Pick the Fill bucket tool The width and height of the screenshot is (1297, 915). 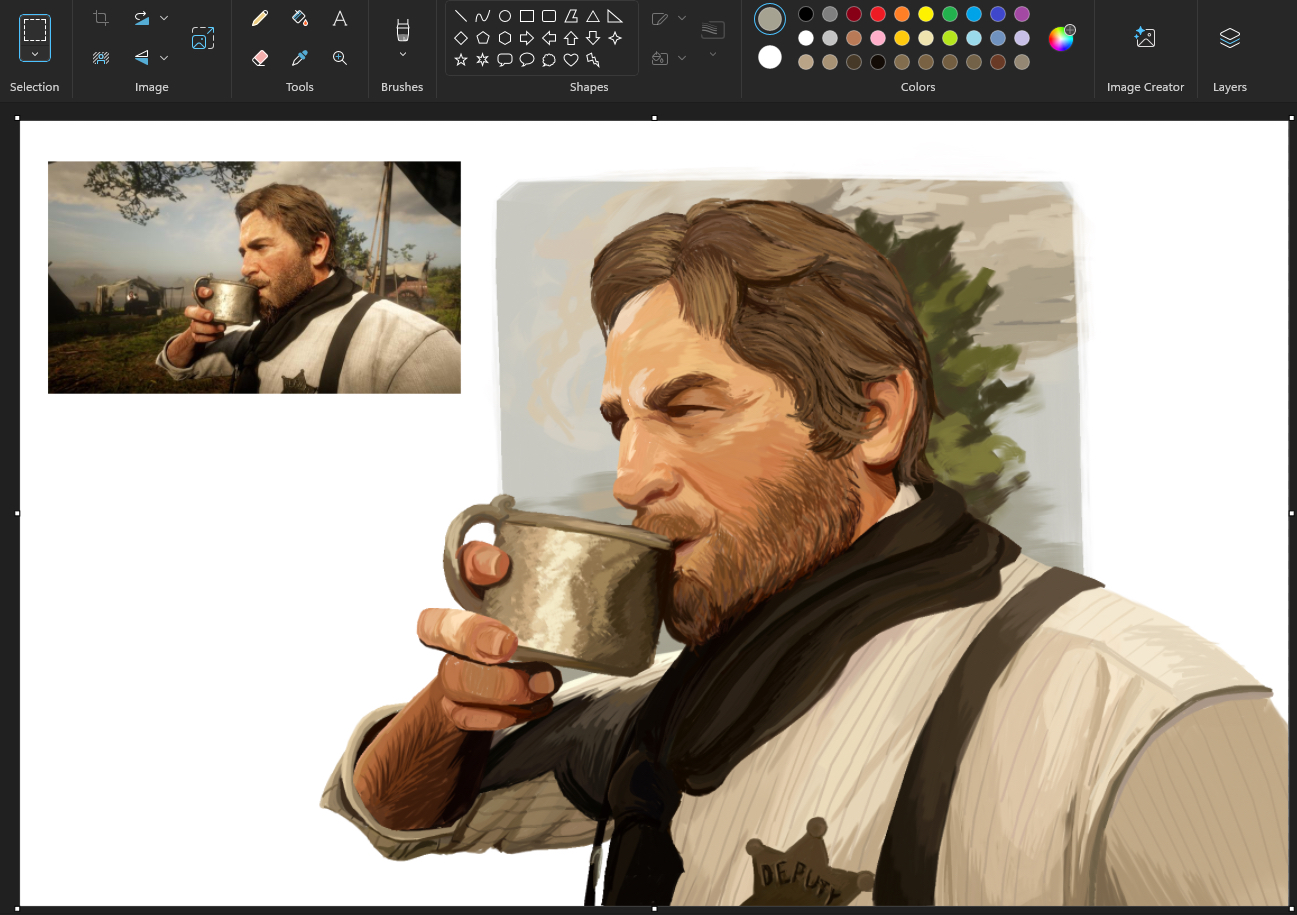click(x=300, y=18)
